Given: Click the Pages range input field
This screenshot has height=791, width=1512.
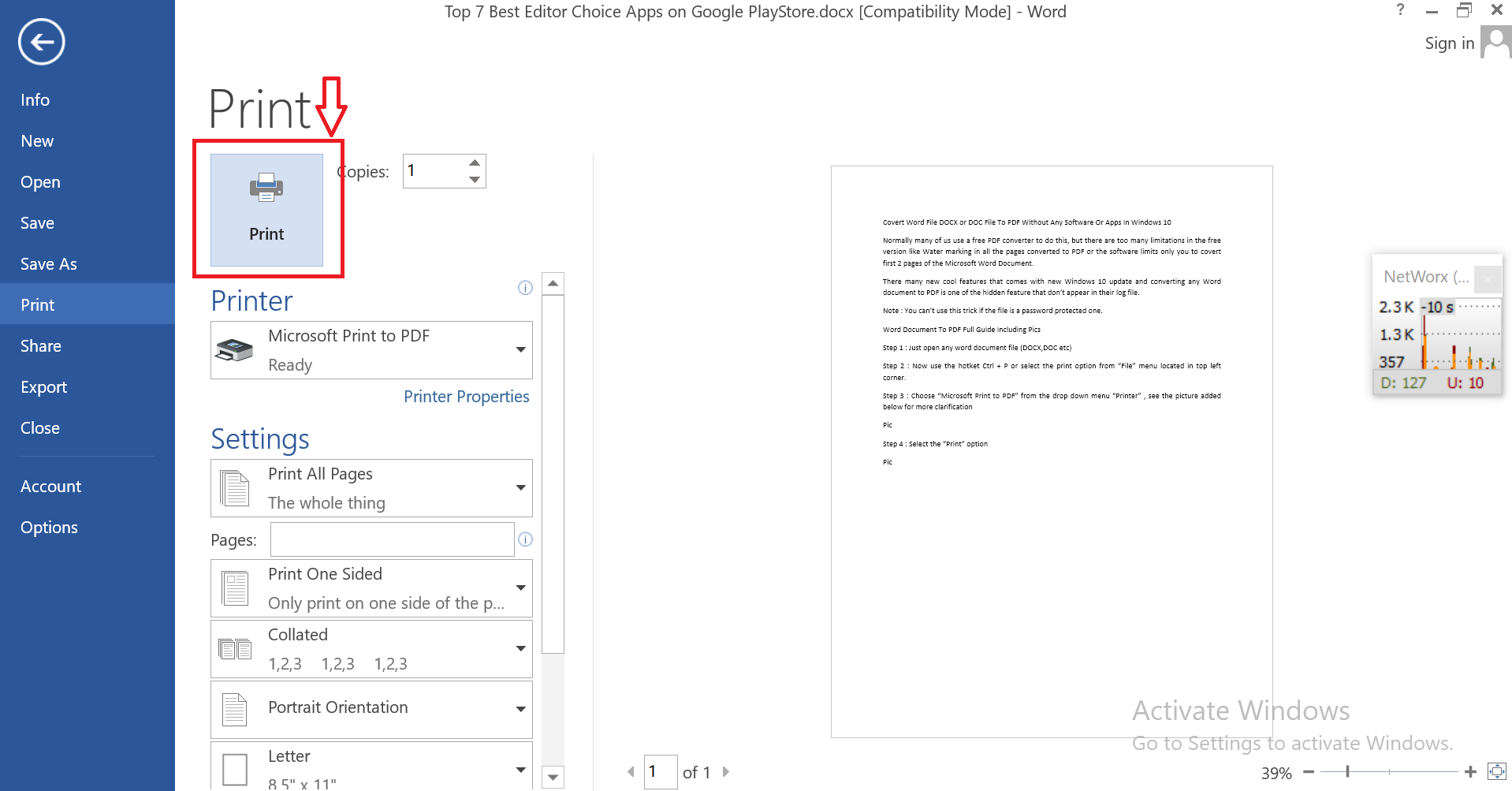Looking at the screenshot, I should [392, 539].
